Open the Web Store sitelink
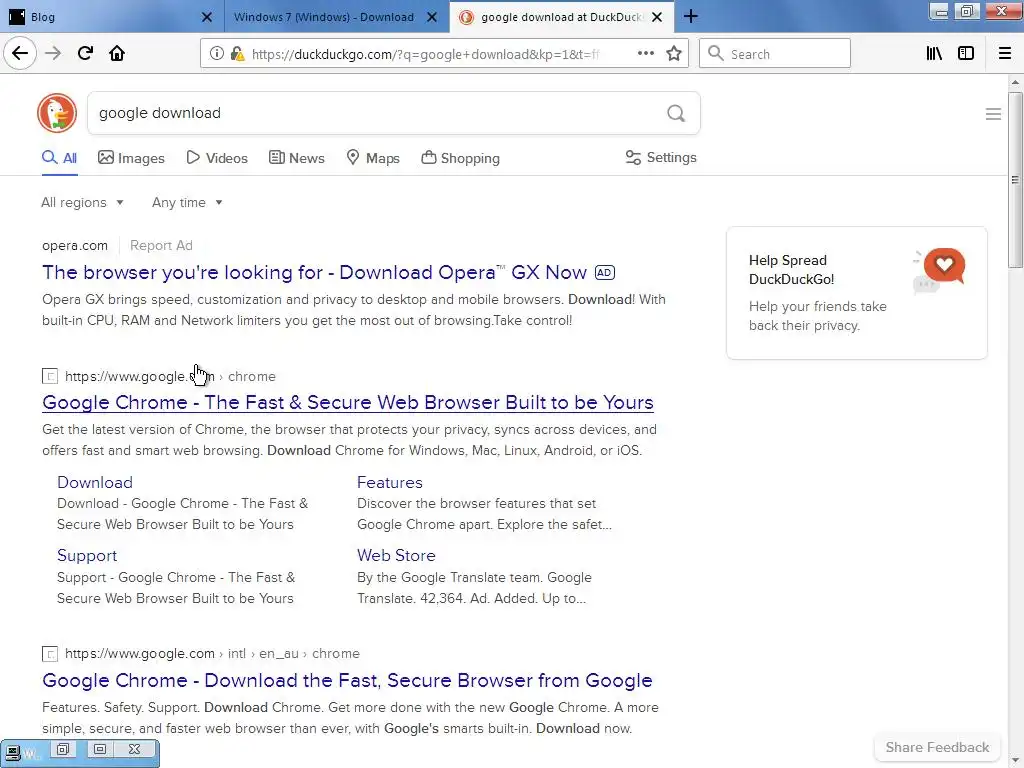The image size is (1024, 768). (396, 555)
